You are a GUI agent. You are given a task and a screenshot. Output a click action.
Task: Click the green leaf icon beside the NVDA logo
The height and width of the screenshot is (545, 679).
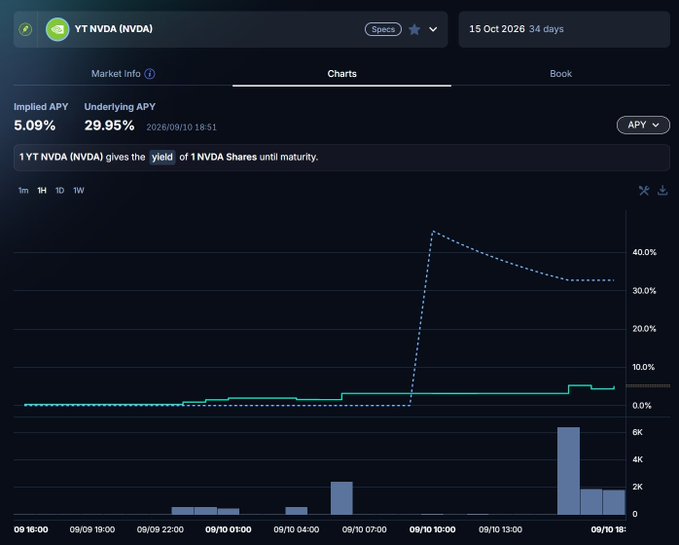point(26,29)
